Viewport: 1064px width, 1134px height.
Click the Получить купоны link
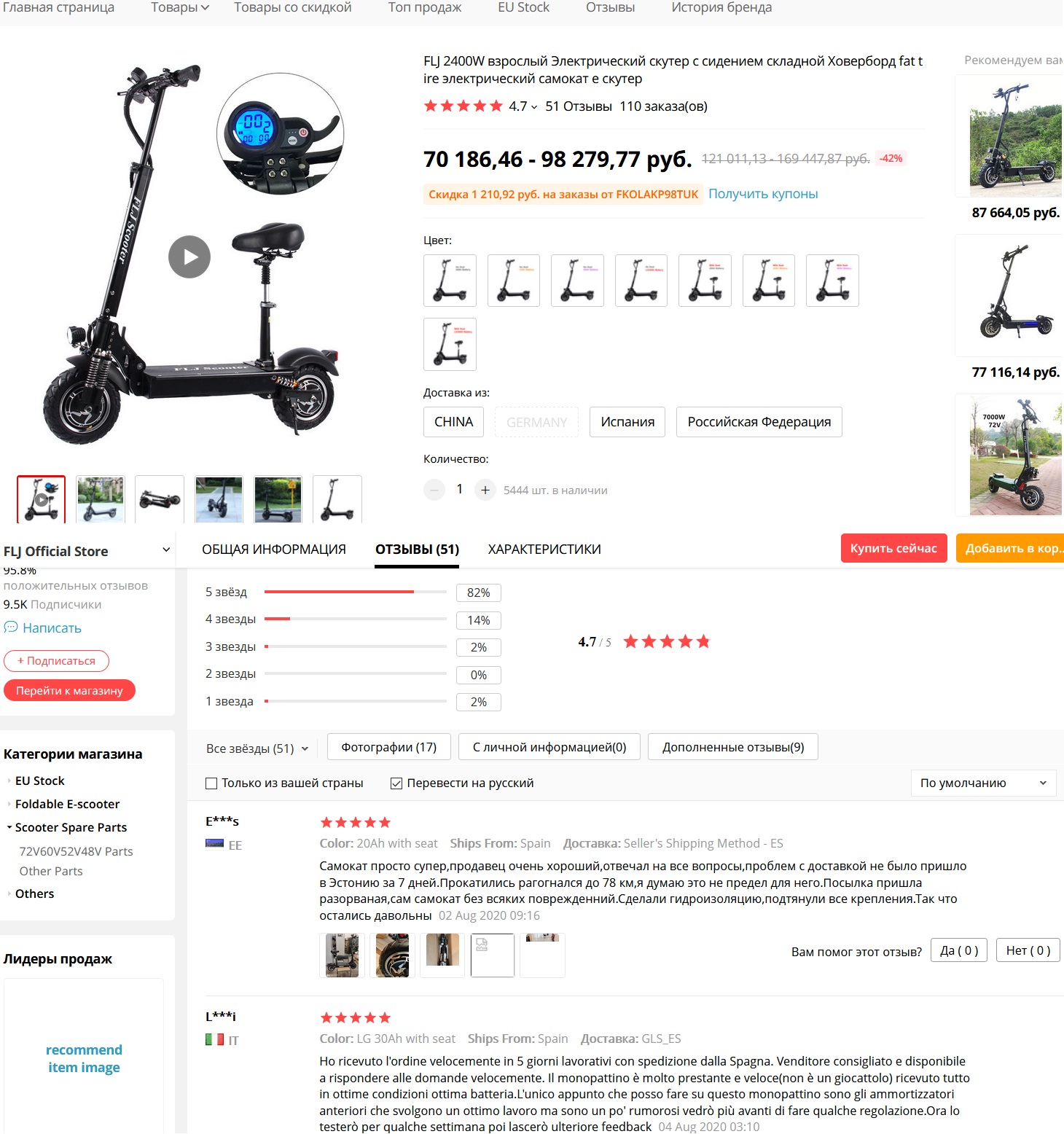click(763, 194)
